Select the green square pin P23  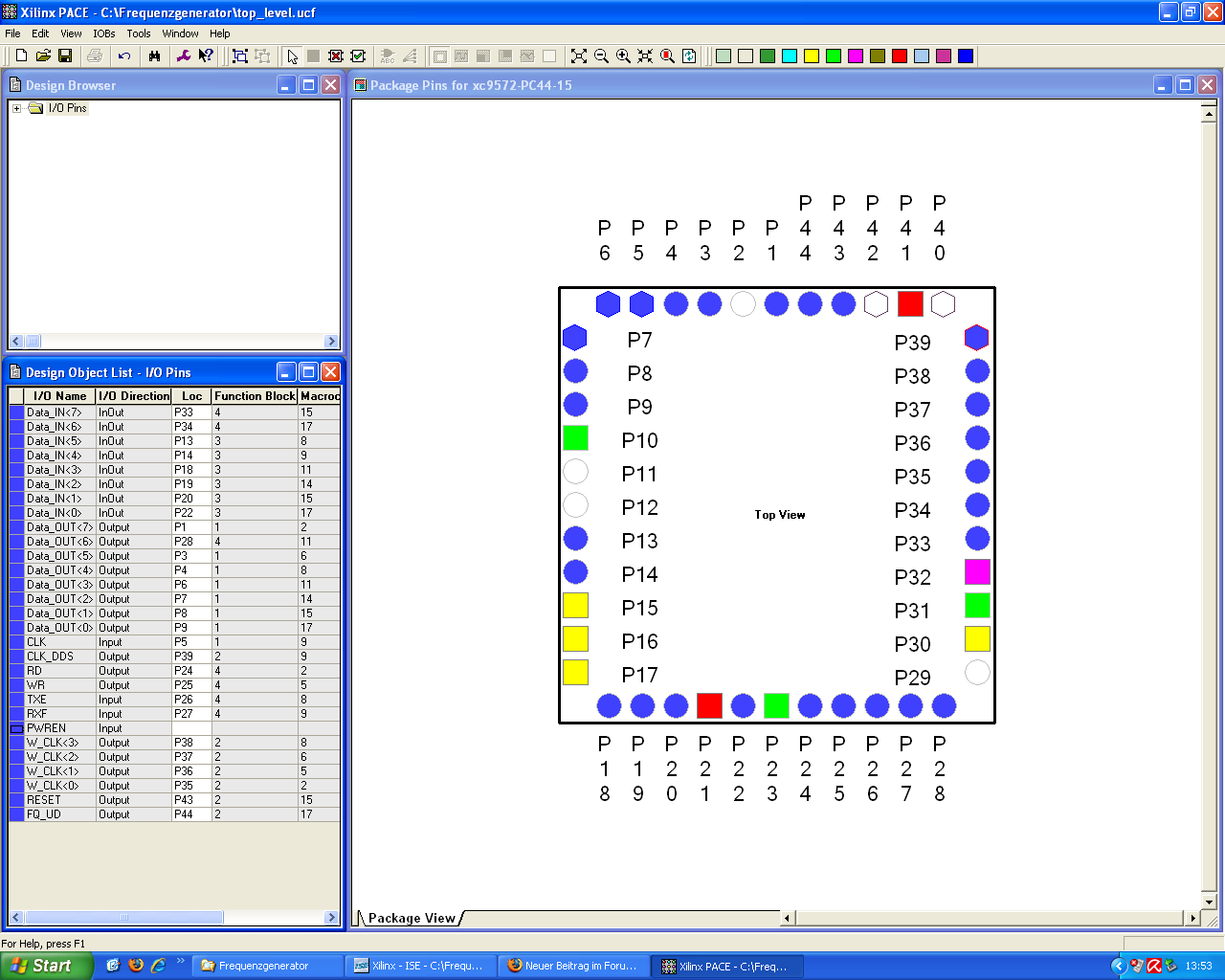coord(776,706)
